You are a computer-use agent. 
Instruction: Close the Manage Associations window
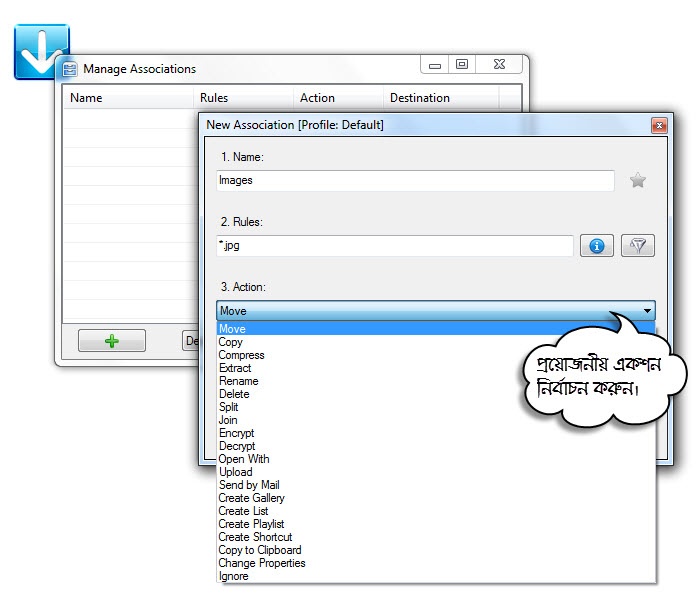coord(499,64)
